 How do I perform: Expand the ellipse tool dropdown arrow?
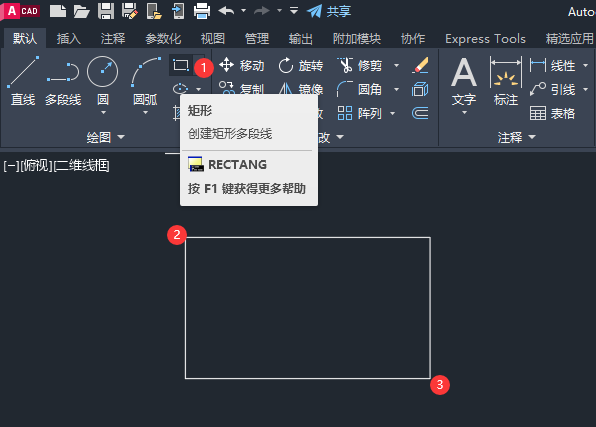point(198,89)
